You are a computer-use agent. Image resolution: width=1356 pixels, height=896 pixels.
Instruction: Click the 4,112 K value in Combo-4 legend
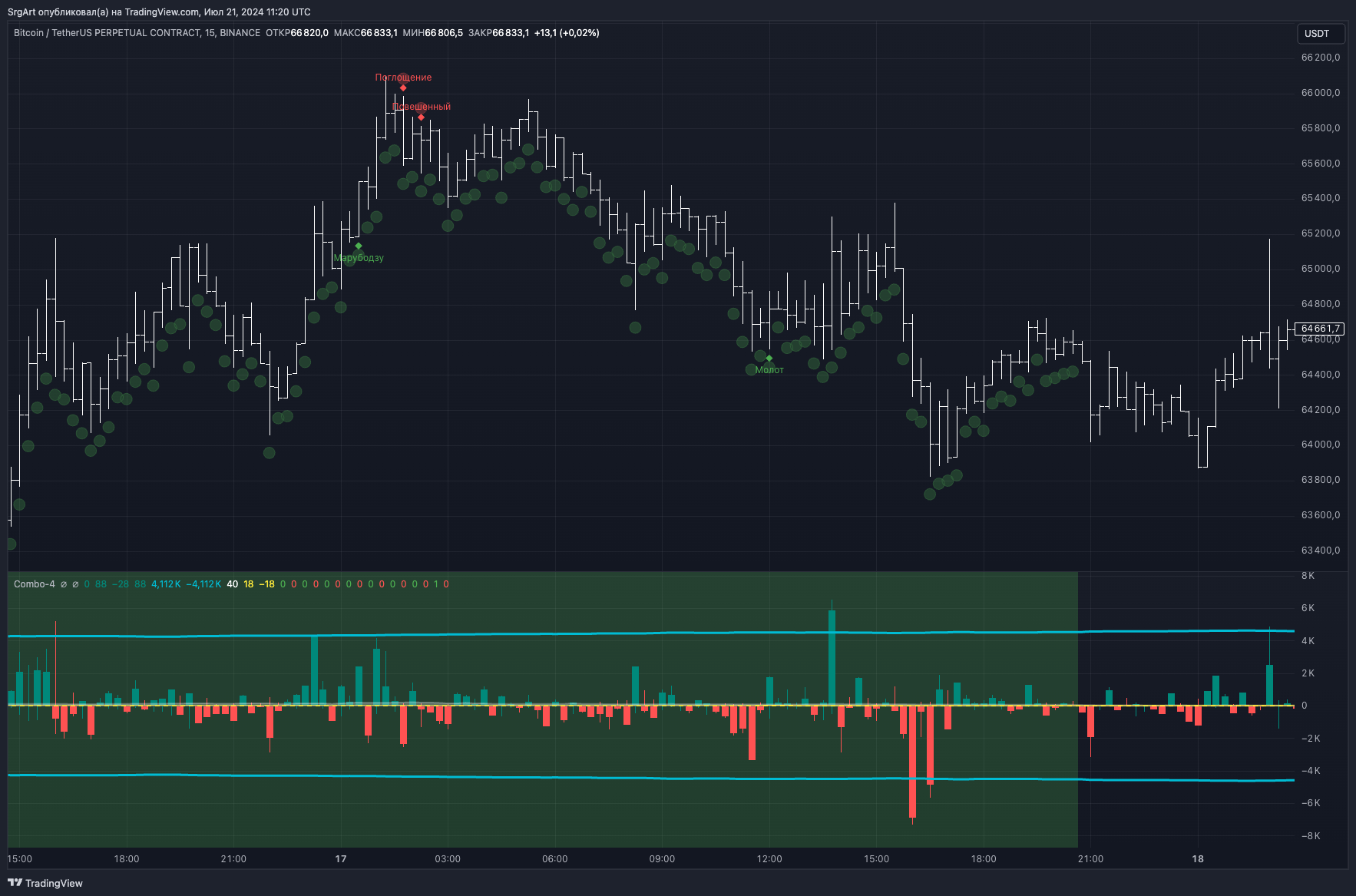pos(166,584)
